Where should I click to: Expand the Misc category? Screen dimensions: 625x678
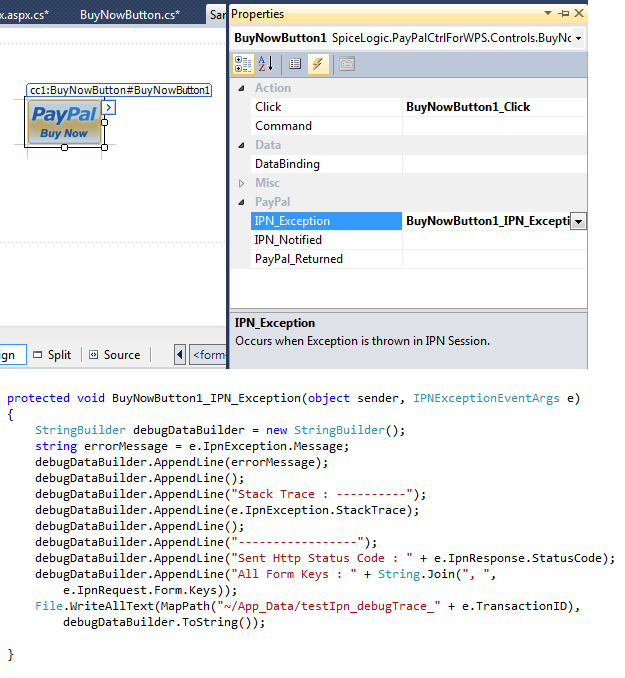[241, 183]
